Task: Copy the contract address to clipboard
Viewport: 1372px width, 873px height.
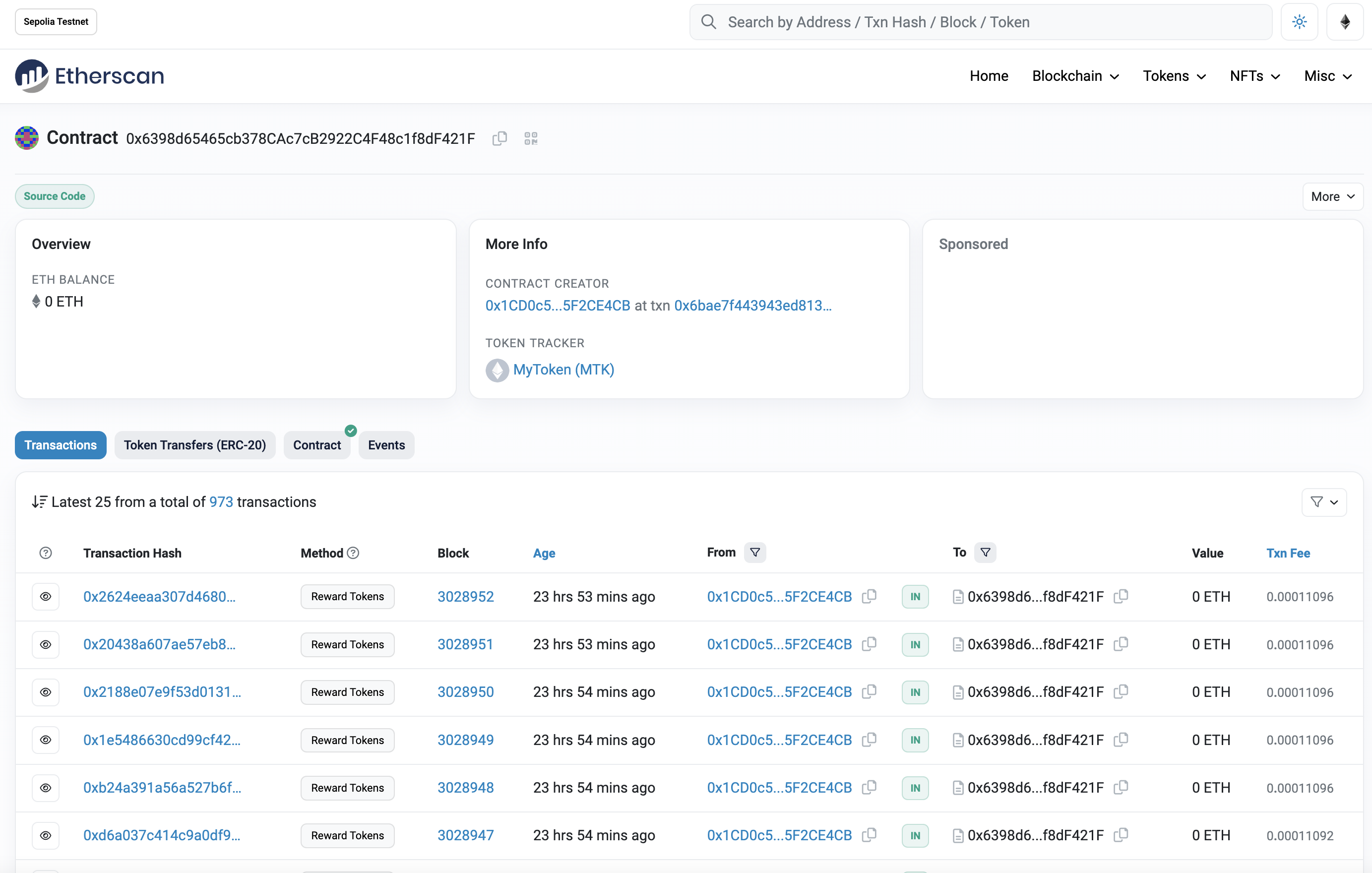Action: coord(499,138)
